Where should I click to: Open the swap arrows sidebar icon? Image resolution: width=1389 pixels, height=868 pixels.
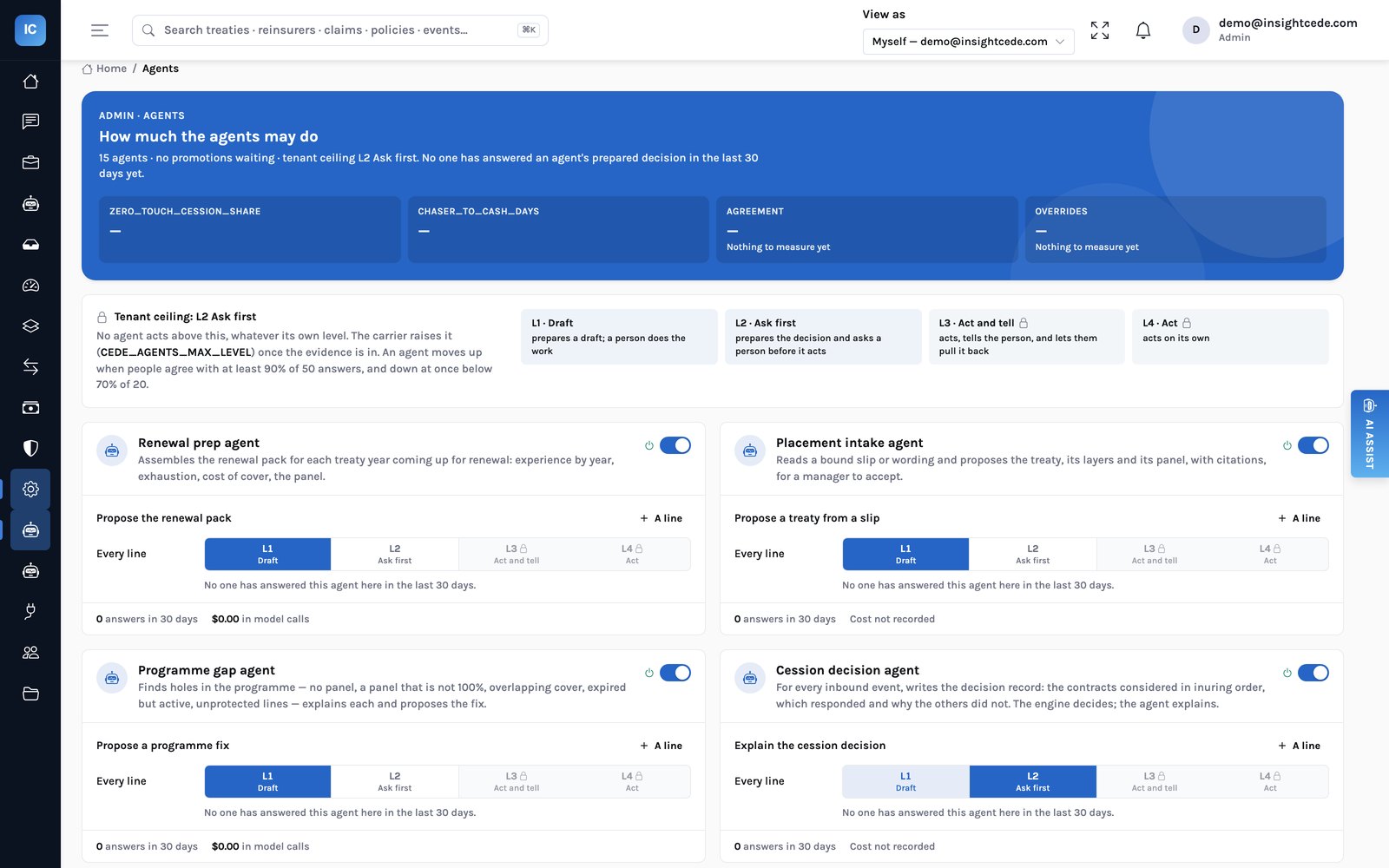(30, 367)
